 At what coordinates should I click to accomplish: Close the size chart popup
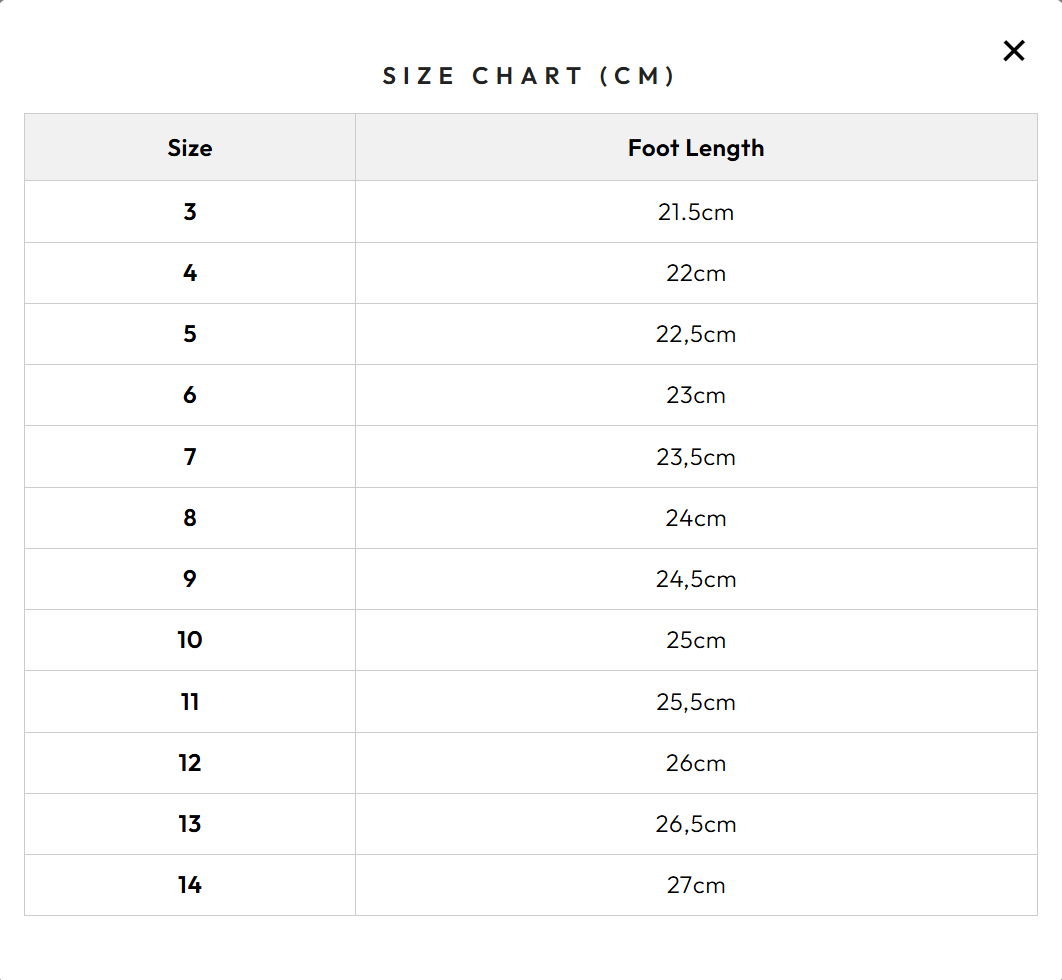pyautogui.click(x=1014, y=51)
